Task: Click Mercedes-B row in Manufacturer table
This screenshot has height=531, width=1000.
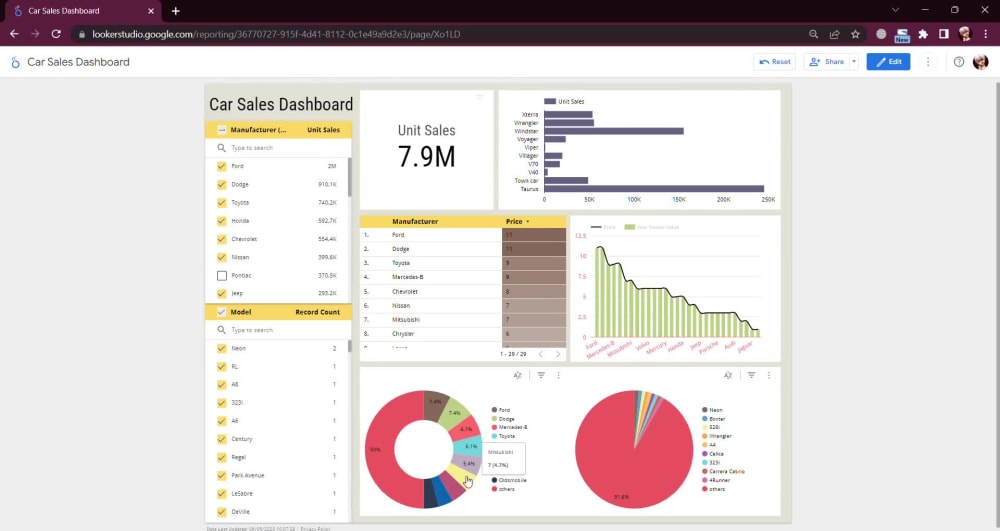Action: click(462, 277)
